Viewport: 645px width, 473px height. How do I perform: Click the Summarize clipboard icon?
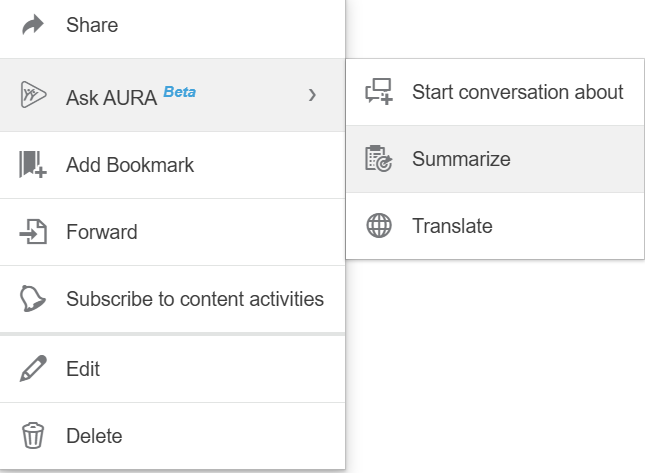[x=379, y=159]
